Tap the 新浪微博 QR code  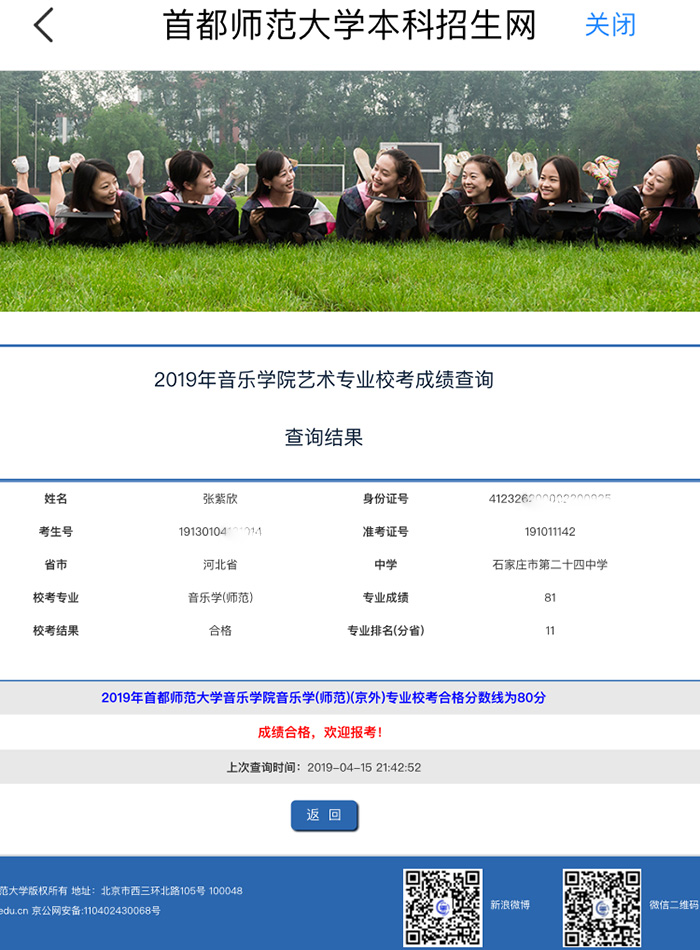point(443,907)
